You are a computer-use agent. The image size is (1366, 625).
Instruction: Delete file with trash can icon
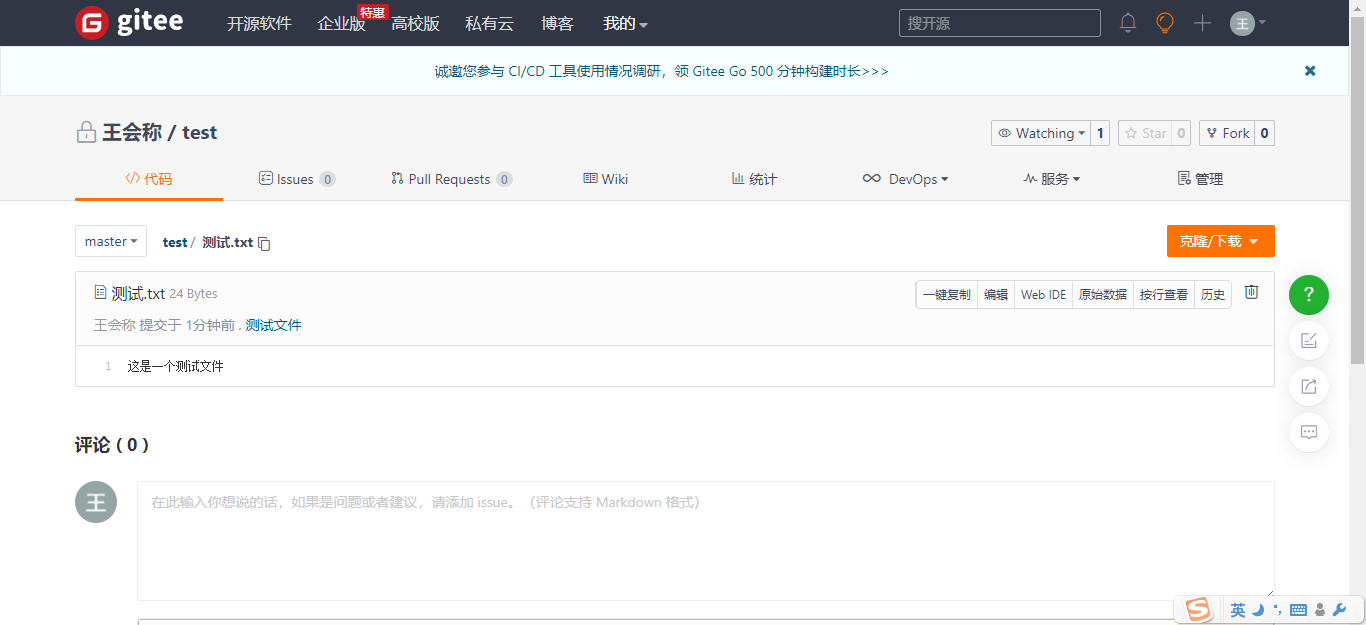(x=1251, y=292)
